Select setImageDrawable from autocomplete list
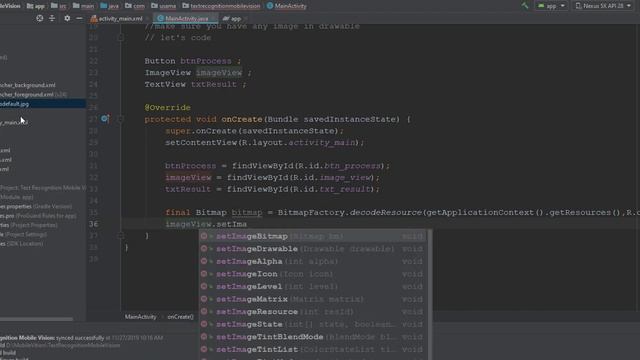The image size is (640, 360). pos(313,249)
